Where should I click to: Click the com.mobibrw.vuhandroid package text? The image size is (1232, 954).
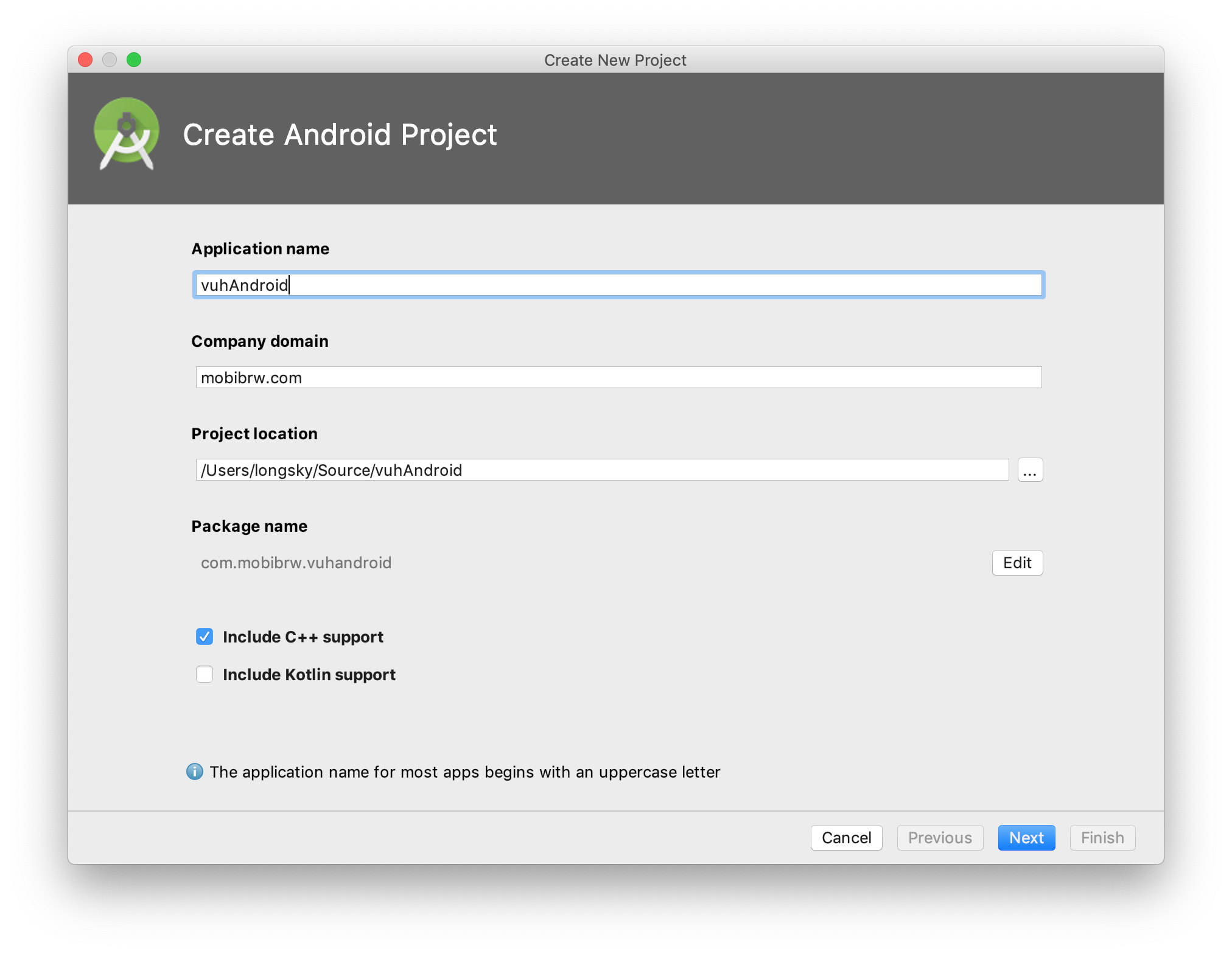pyautogui.click(x=296, y=563)
